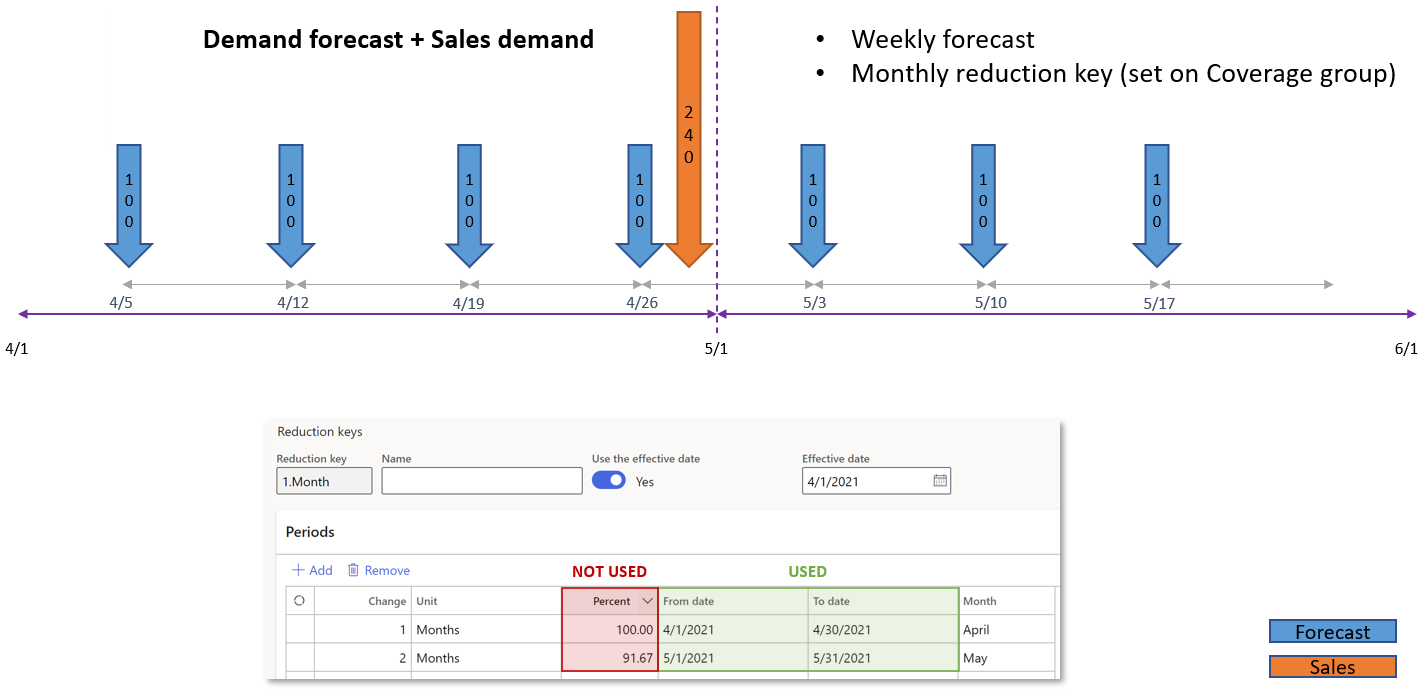Select the row selector circle in grid header
Viewport: 1420px width, 700px height.
coord(299,601)
